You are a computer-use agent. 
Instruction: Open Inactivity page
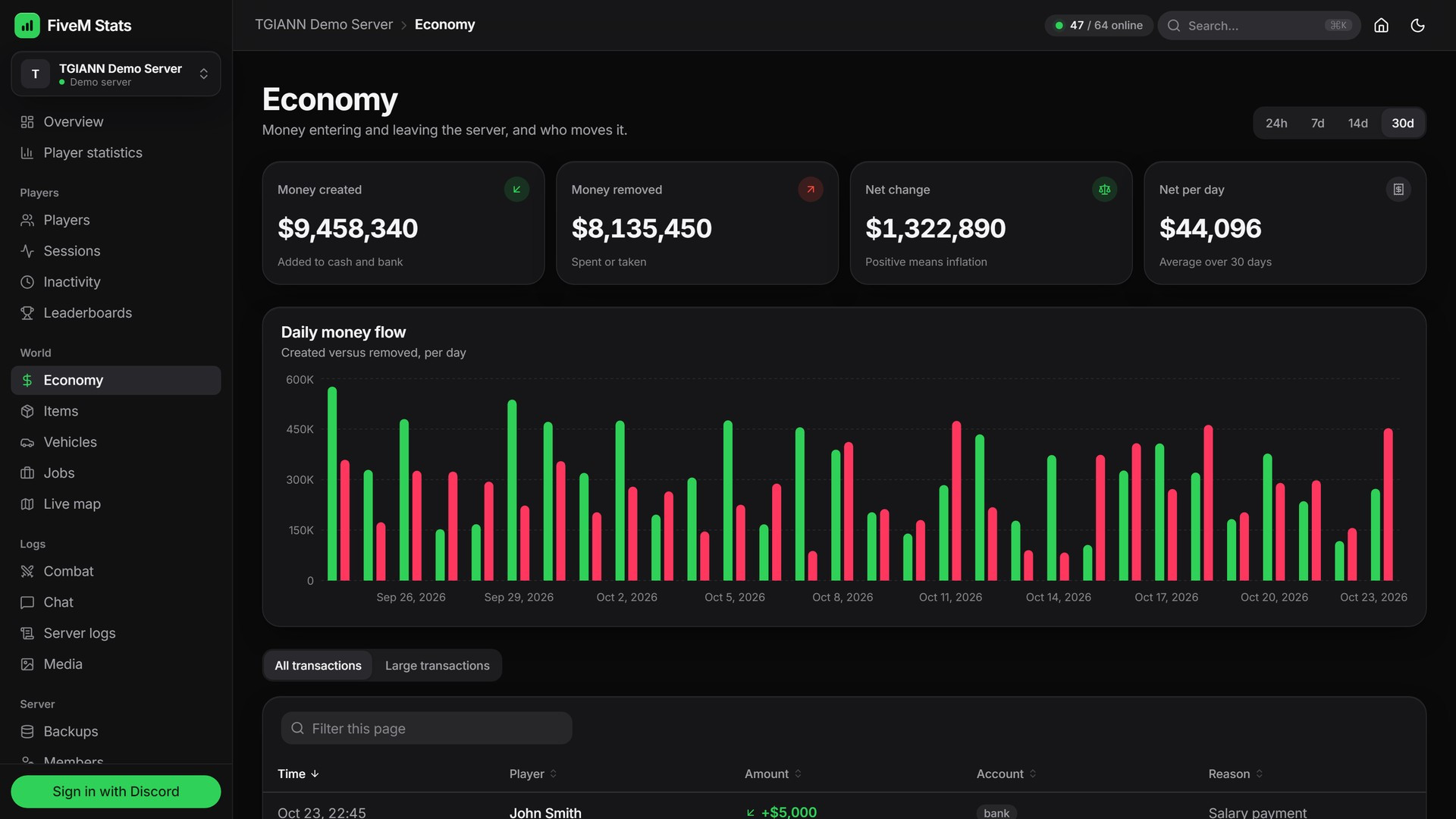coord(116,282)
